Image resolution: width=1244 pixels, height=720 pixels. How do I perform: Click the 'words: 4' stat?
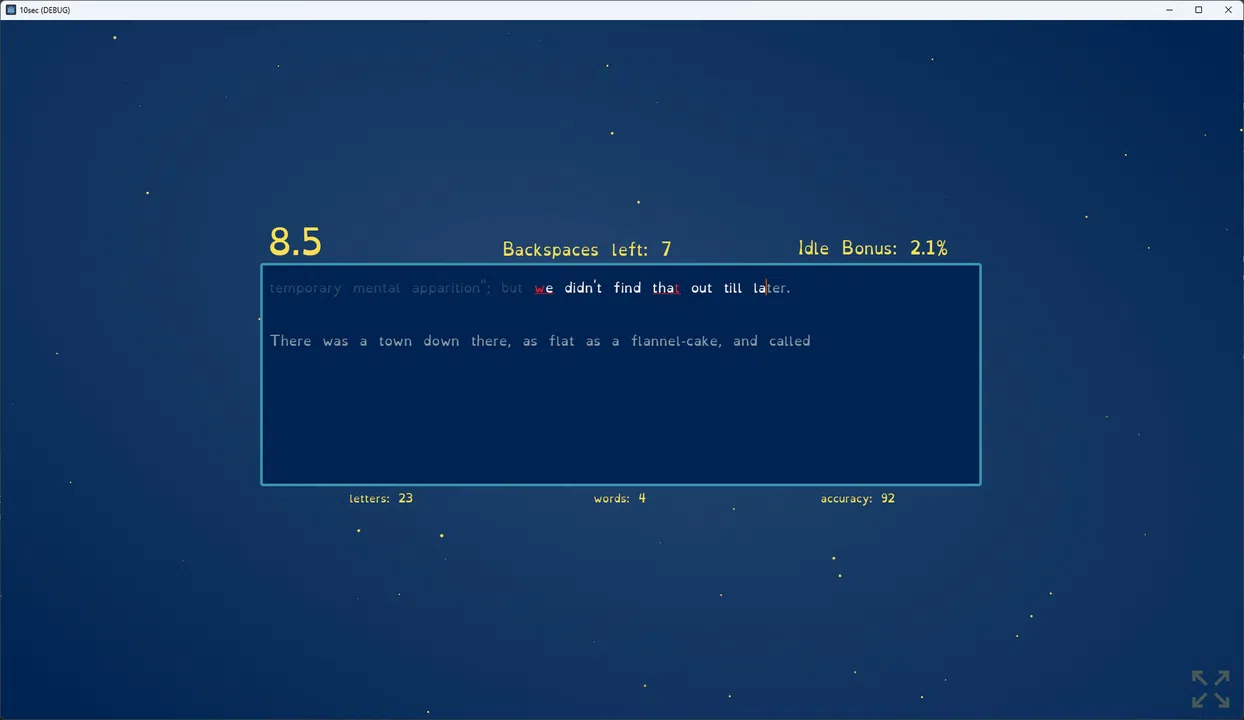(620, 498)
